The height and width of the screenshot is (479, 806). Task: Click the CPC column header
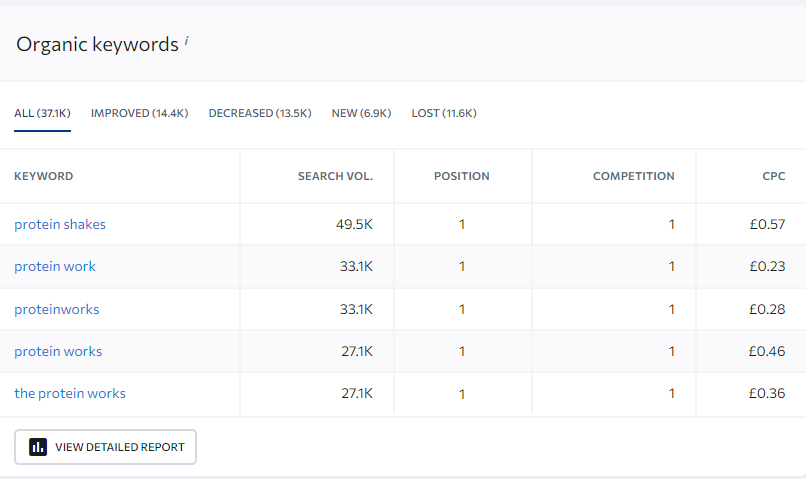(774, 176)
